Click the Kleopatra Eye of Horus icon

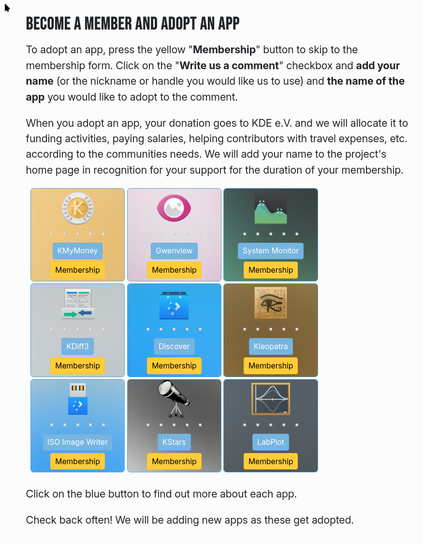pyautogui.click(x=271, y=303)
